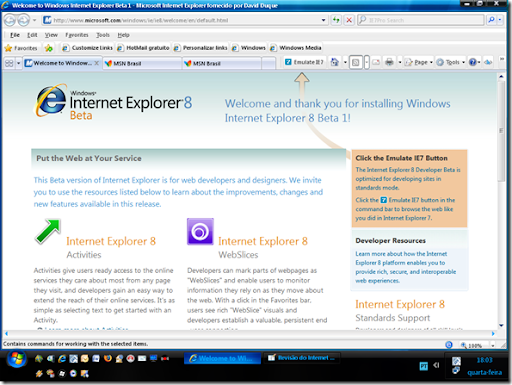Close the Welcome to Windows tab
Image resolution: width=512 pixels, height=385 pixels.
[x=96, y=63]
